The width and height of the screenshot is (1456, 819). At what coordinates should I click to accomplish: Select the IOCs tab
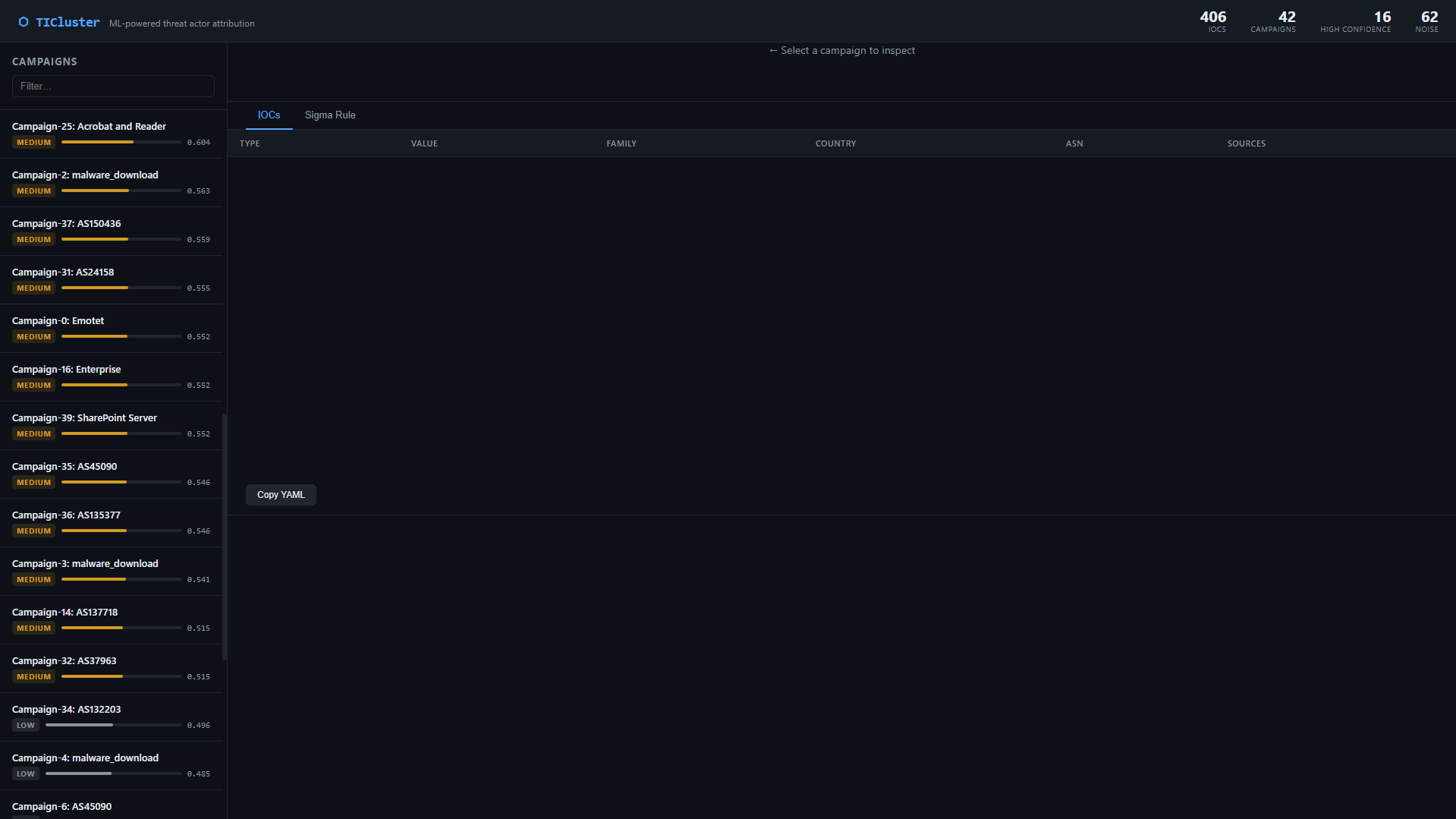tap(269, 115)
